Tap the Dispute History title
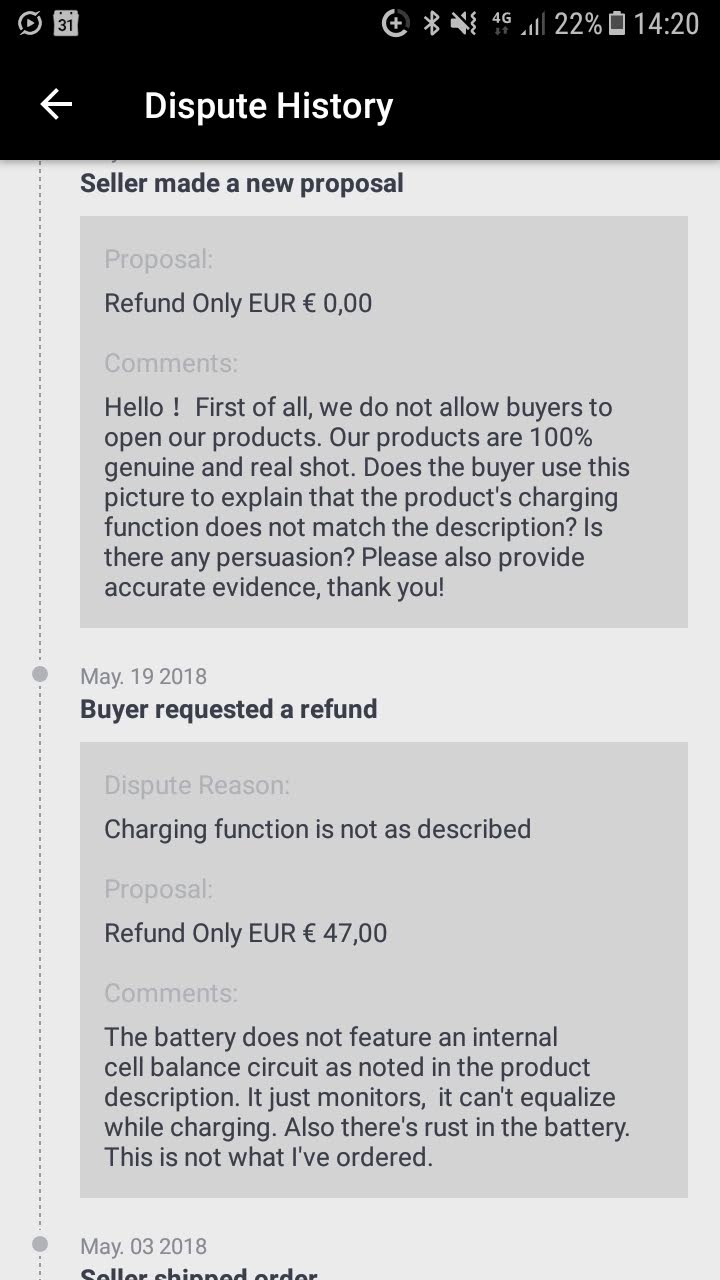 pyautogui.click(x=268, y=106)
